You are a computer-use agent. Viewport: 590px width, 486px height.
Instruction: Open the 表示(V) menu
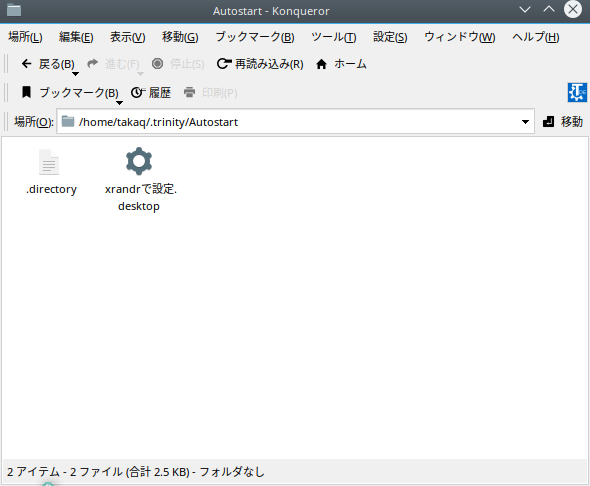(x=128, y=37)
